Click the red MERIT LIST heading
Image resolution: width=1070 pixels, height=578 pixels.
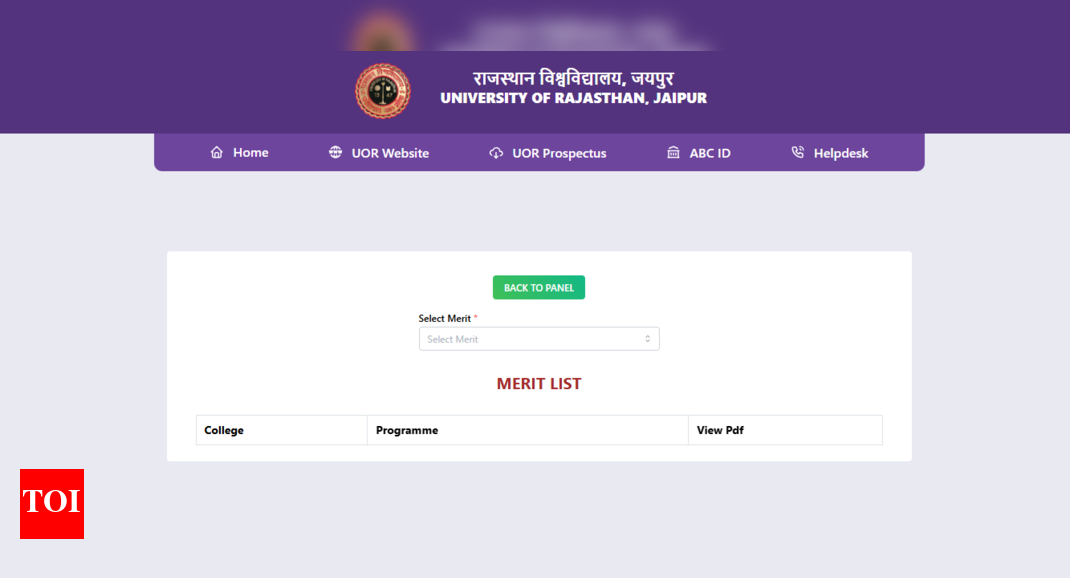539,384
